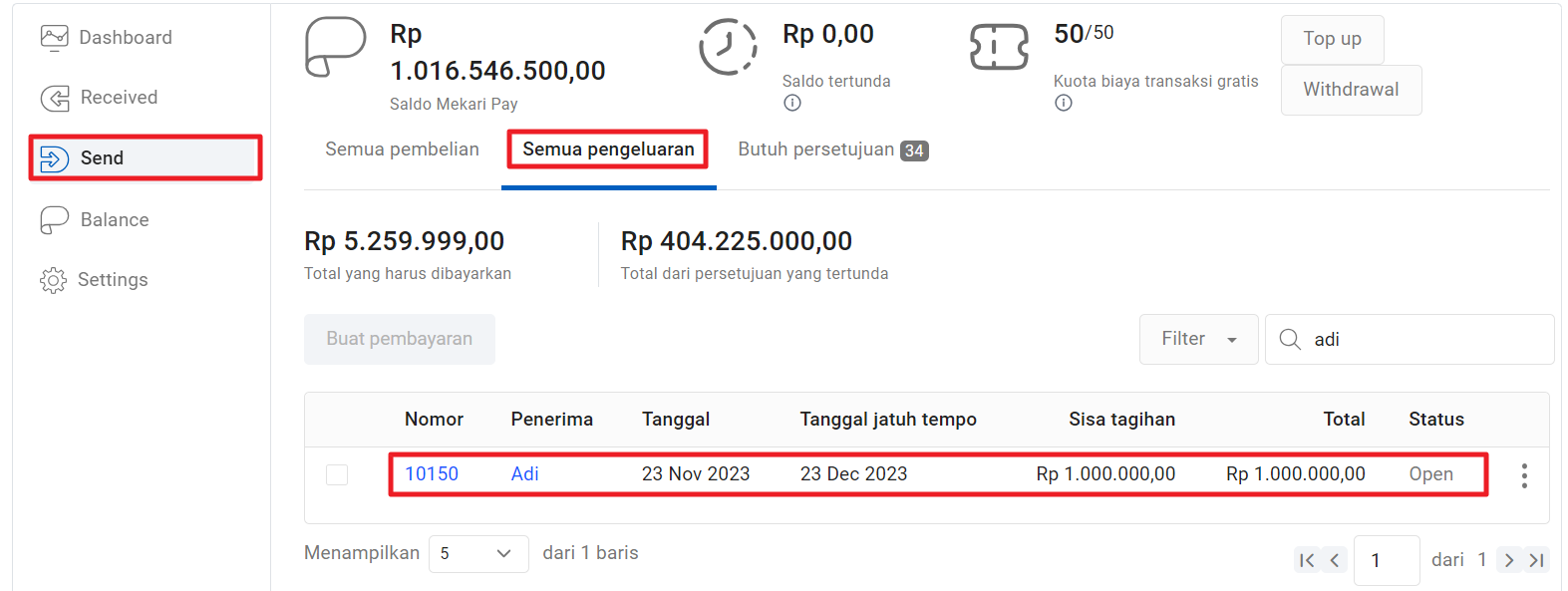The height and width of the screenshot is (591, 1568).
Task: Open the three-dot menu for row 10150
Action: tap(1524, 475)
